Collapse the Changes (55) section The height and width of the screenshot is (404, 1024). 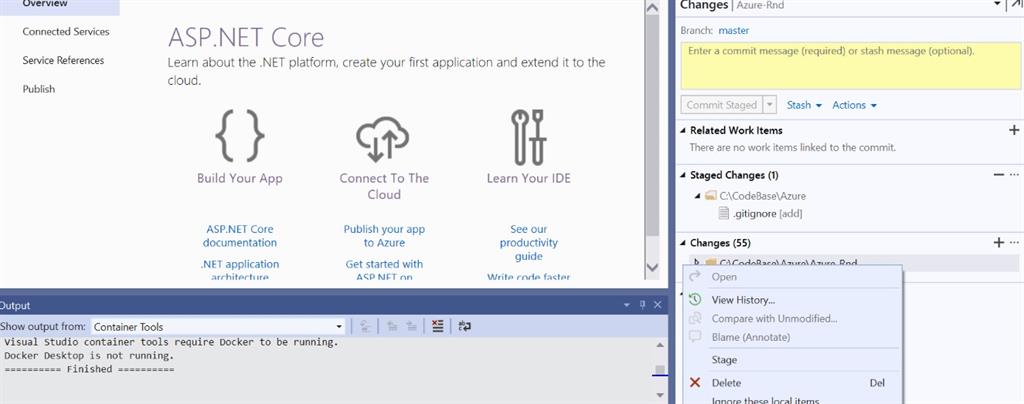pyautogui.click(x=684, y=243)
